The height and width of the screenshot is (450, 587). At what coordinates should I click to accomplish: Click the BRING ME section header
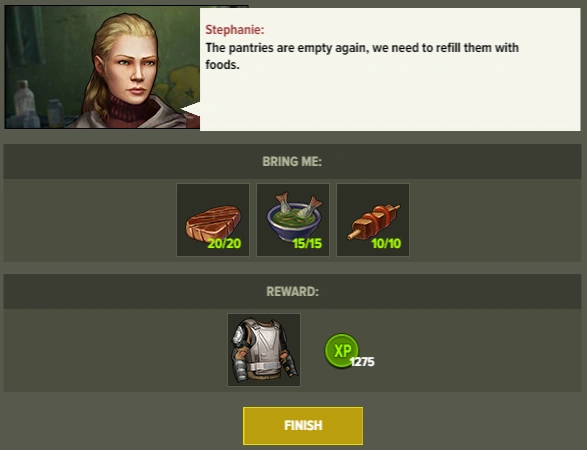pyautogui.click(x=292, y=161)
